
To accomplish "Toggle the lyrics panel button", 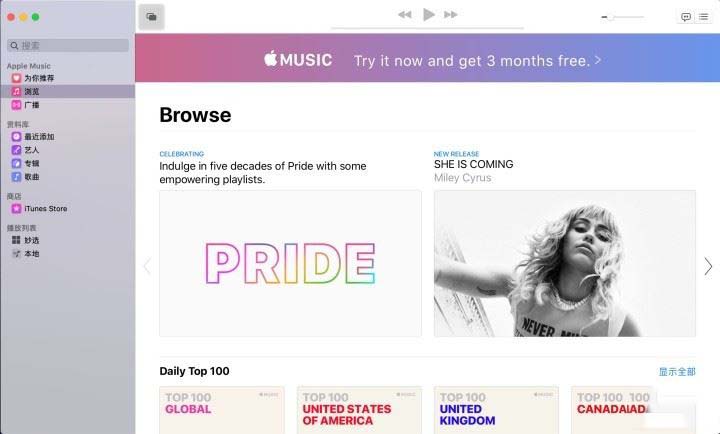I will pos(686,17).
